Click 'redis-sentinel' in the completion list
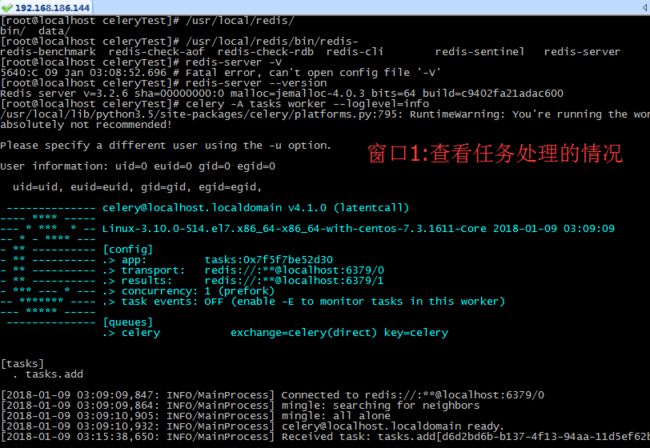Viewport: 650px width, 448px height. click(480, 52)
